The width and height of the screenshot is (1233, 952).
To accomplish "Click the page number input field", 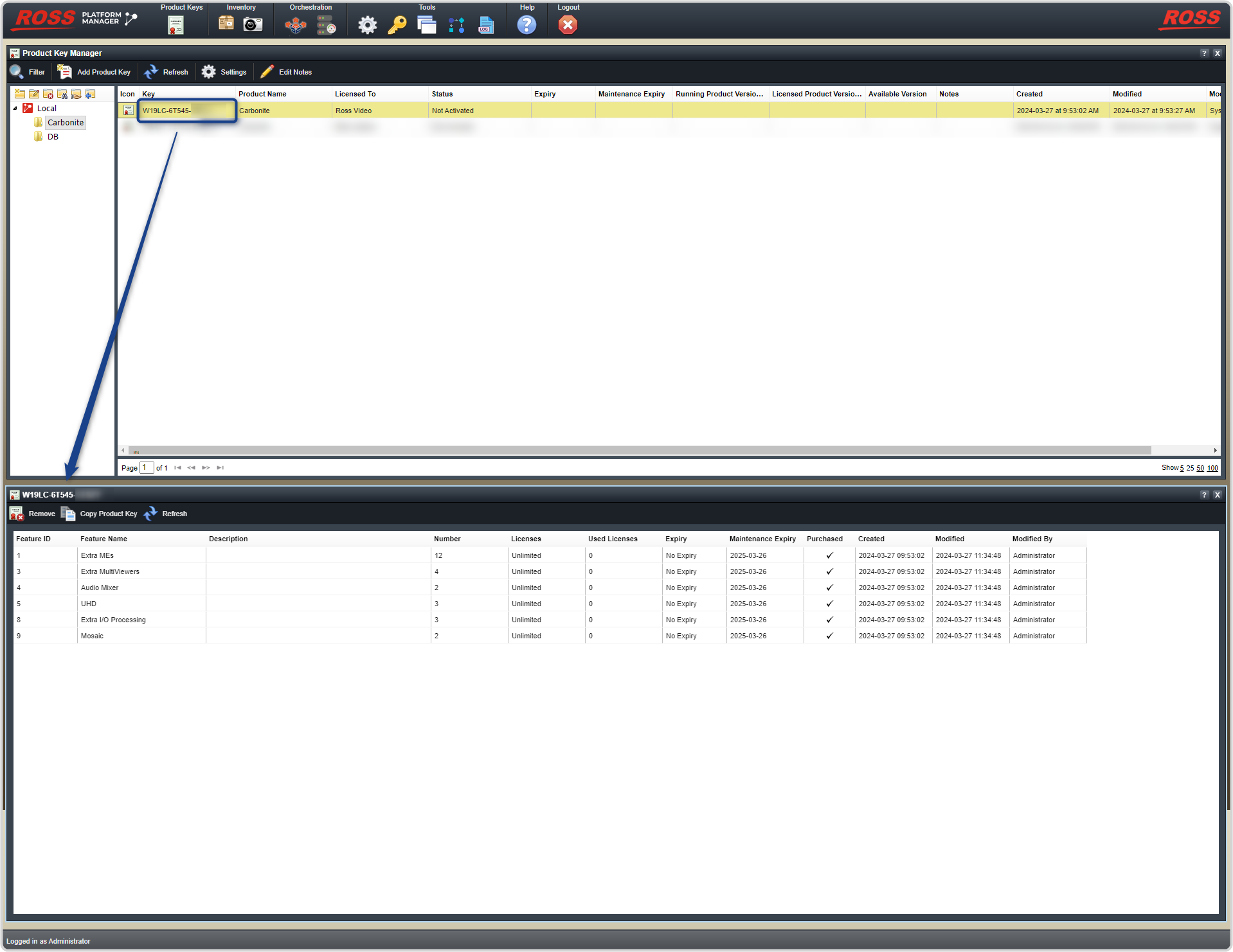I will (x=147, y=467).
